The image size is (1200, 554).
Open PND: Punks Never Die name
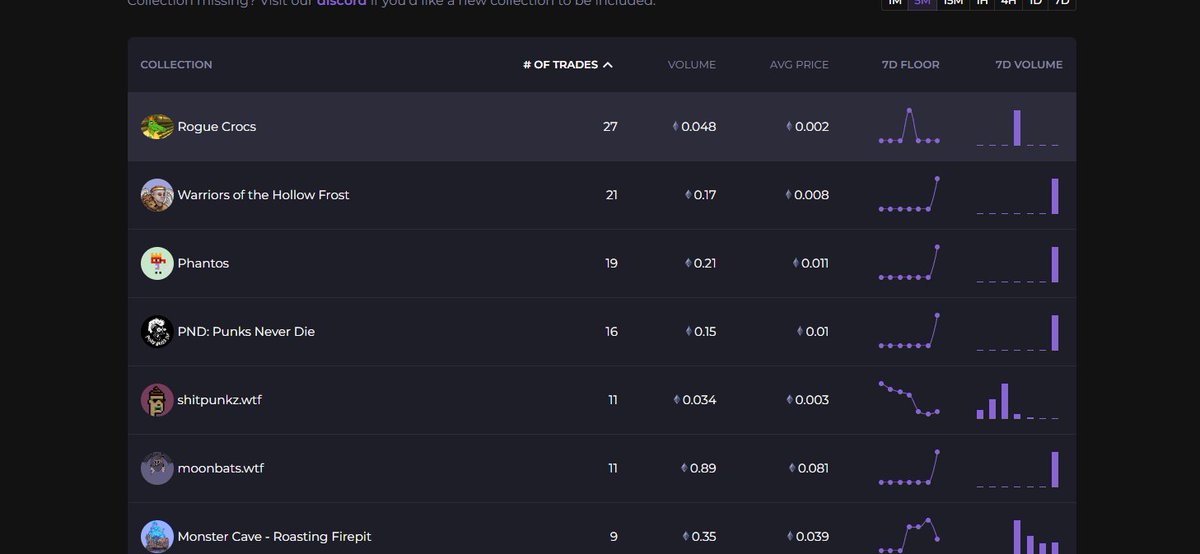[x=246, y=331]
